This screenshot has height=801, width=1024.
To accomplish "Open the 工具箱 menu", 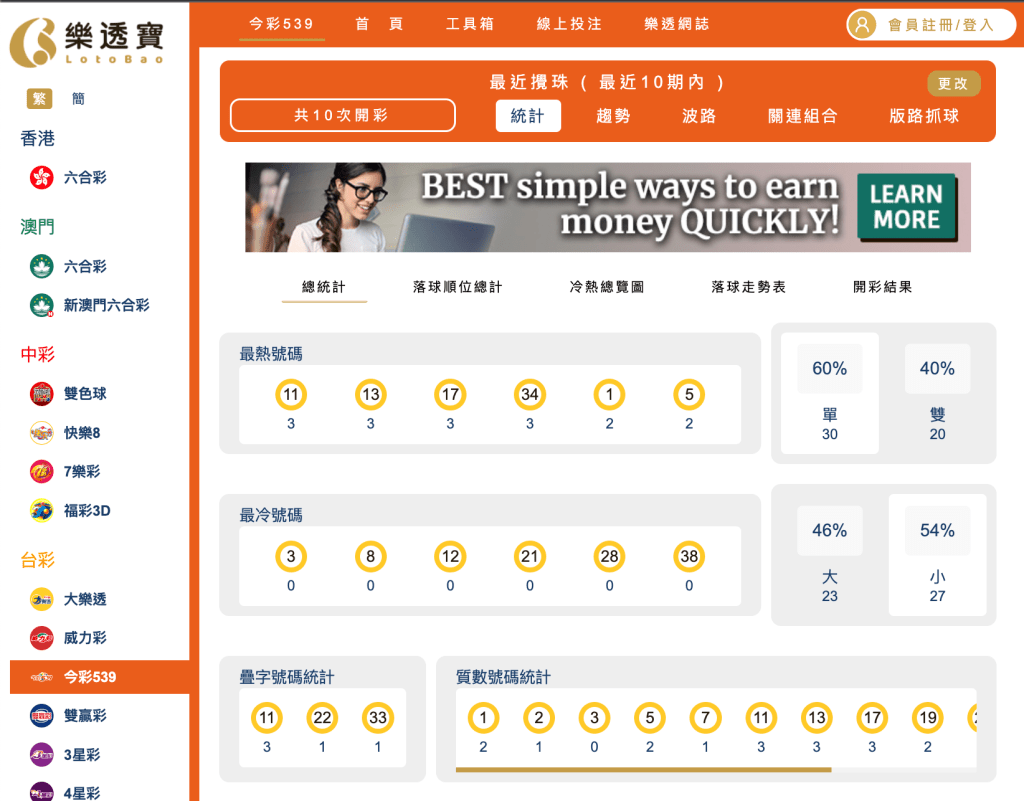I will [470, 24].
